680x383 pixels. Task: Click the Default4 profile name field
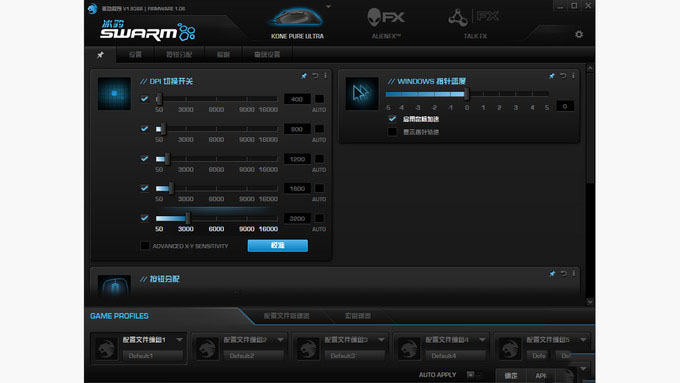pos(455,356)
